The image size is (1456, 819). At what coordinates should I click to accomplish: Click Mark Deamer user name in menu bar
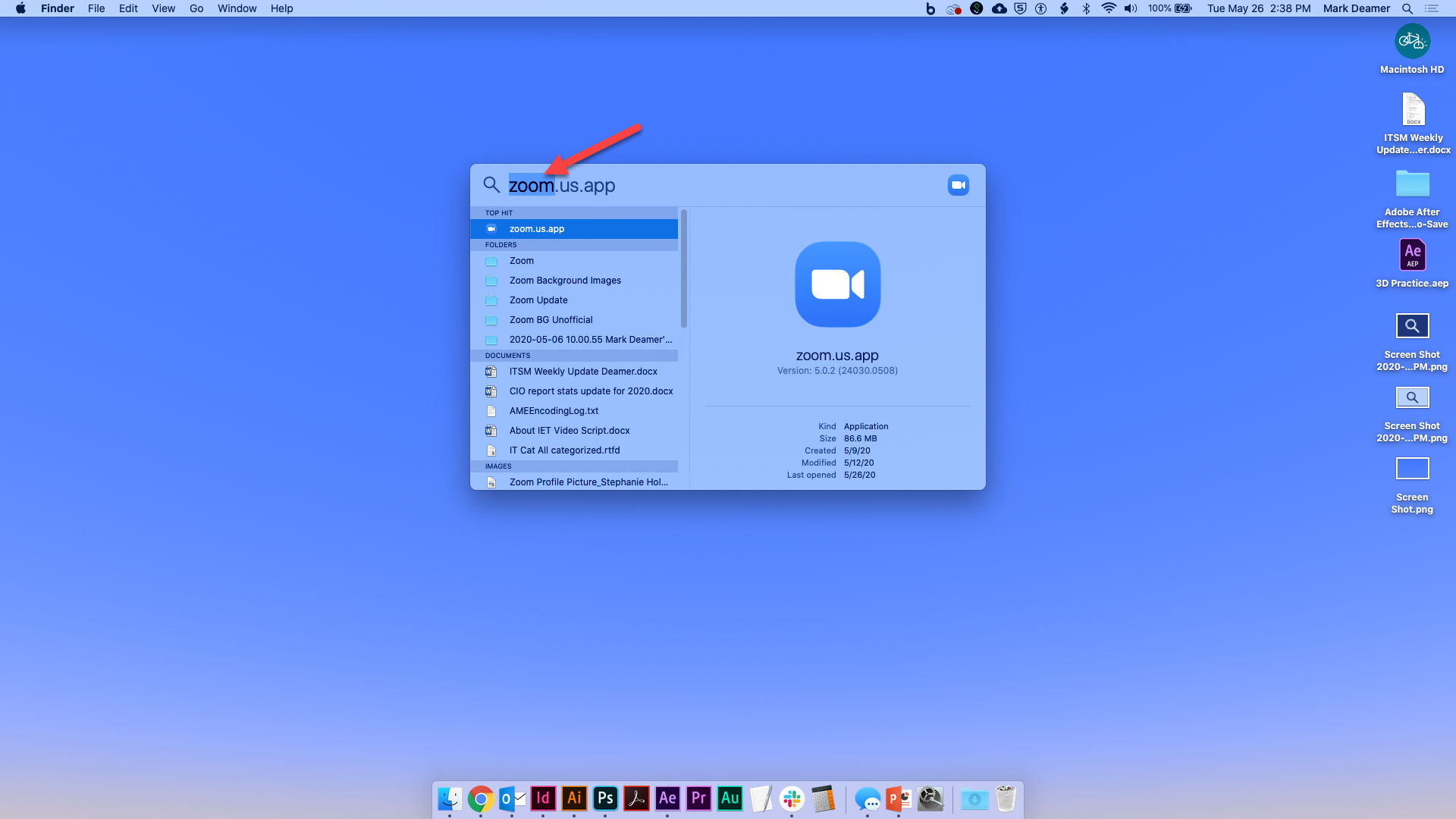pos(1357,8)
